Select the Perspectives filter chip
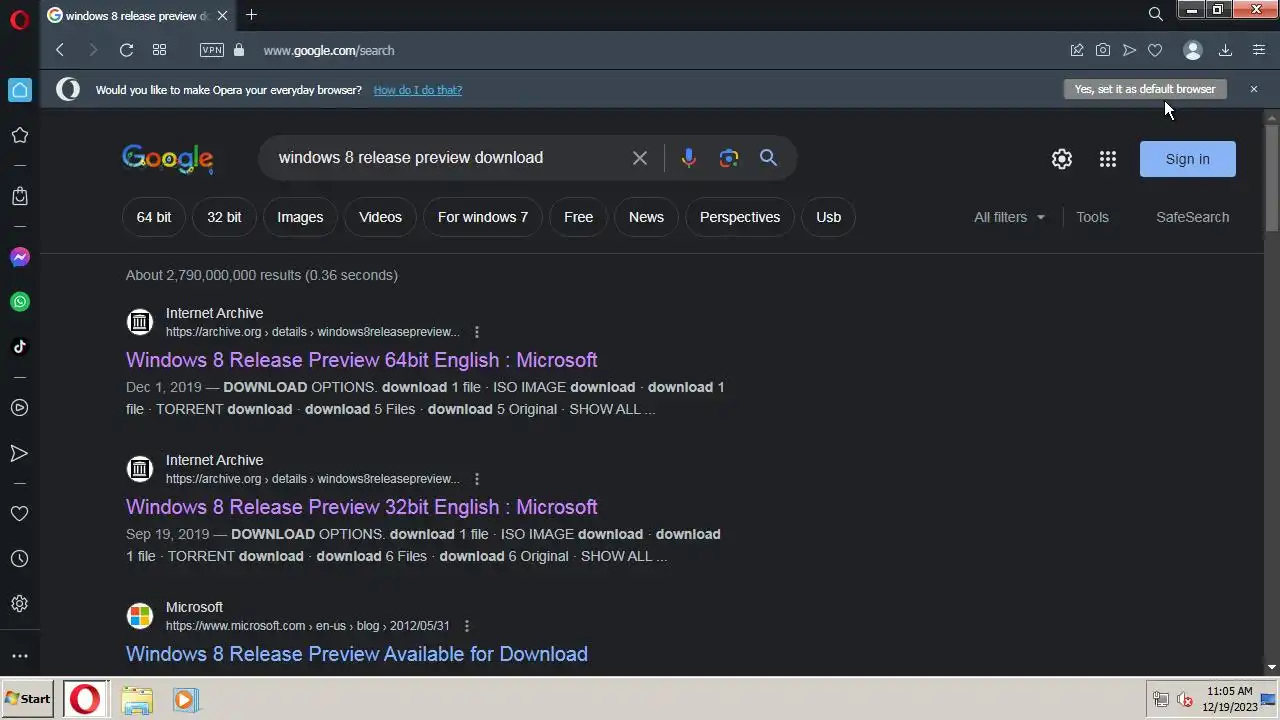 click(740, 217)
